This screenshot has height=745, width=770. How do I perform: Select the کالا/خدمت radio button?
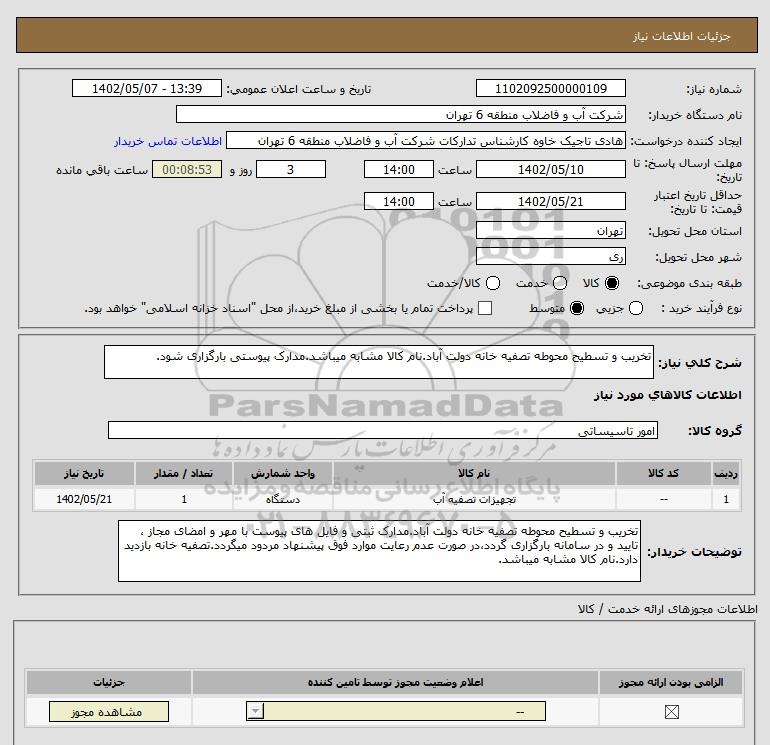pos(493,283)
